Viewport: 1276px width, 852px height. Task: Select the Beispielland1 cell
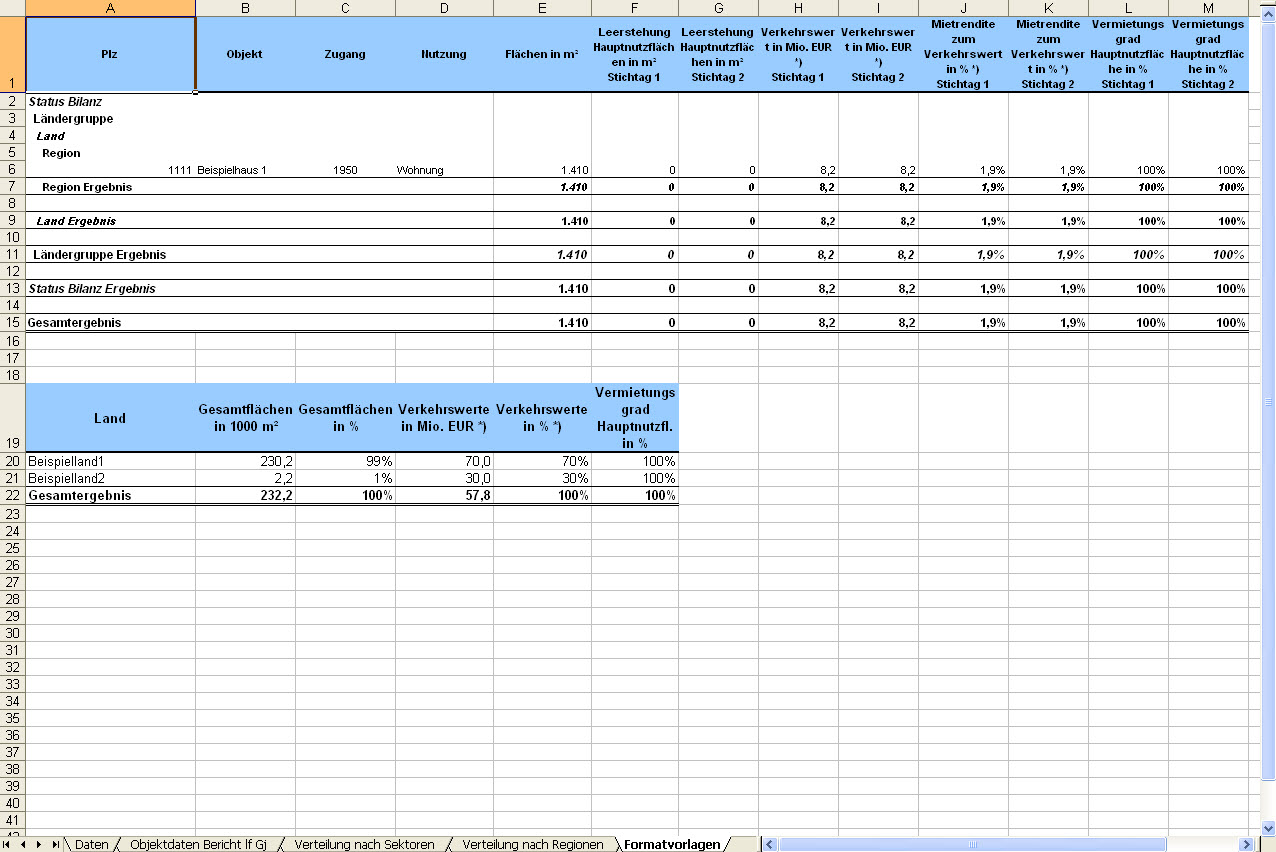tap(110, 461)
